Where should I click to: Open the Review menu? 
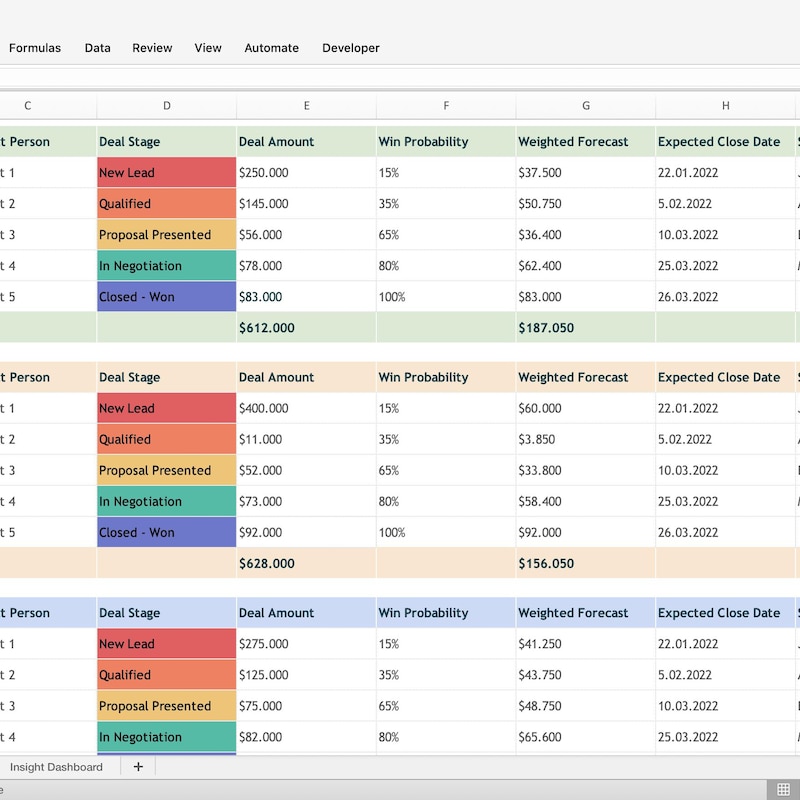152,47
